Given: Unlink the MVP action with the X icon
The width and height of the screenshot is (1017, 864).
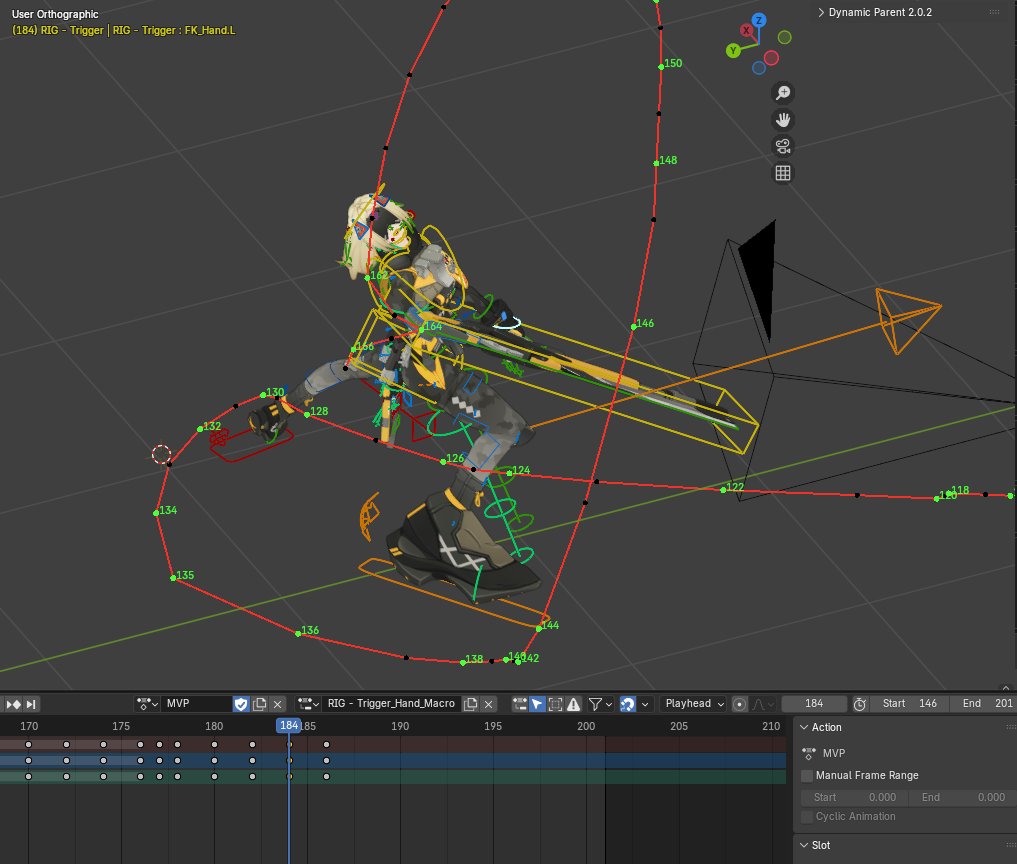Looking at the screenshot, I should tap(278, 704).
